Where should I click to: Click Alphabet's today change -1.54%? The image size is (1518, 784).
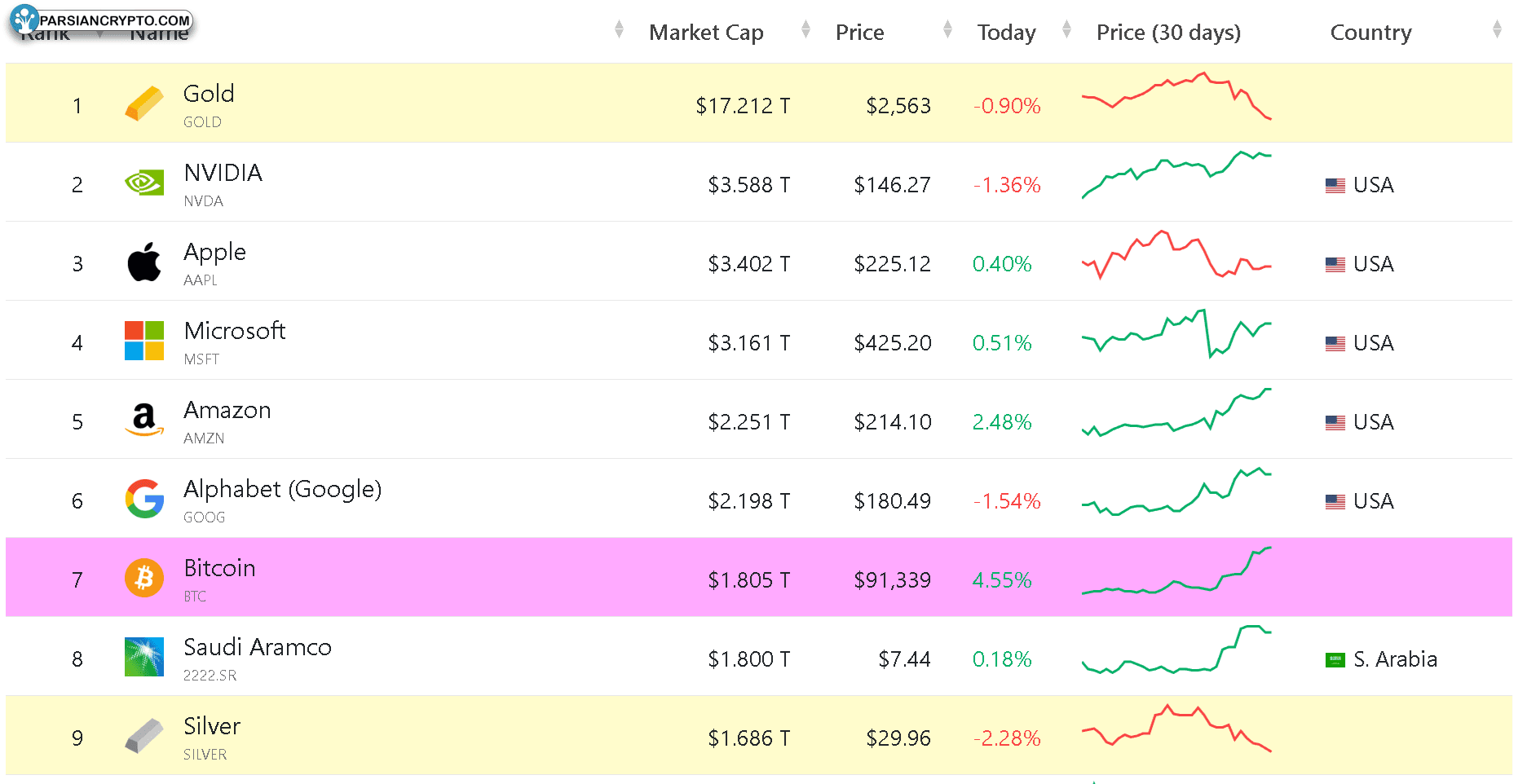[1007, 501]
